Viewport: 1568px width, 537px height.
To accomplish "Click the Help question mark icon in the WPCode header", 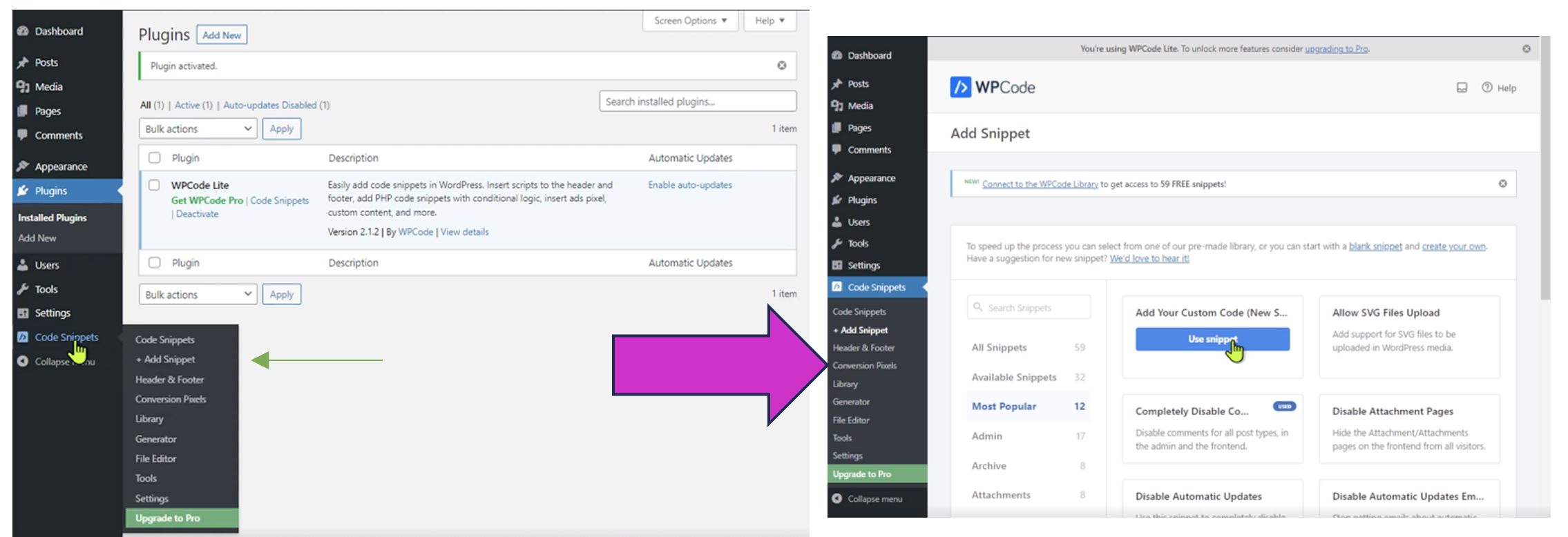I will [x=1487, y=88].
